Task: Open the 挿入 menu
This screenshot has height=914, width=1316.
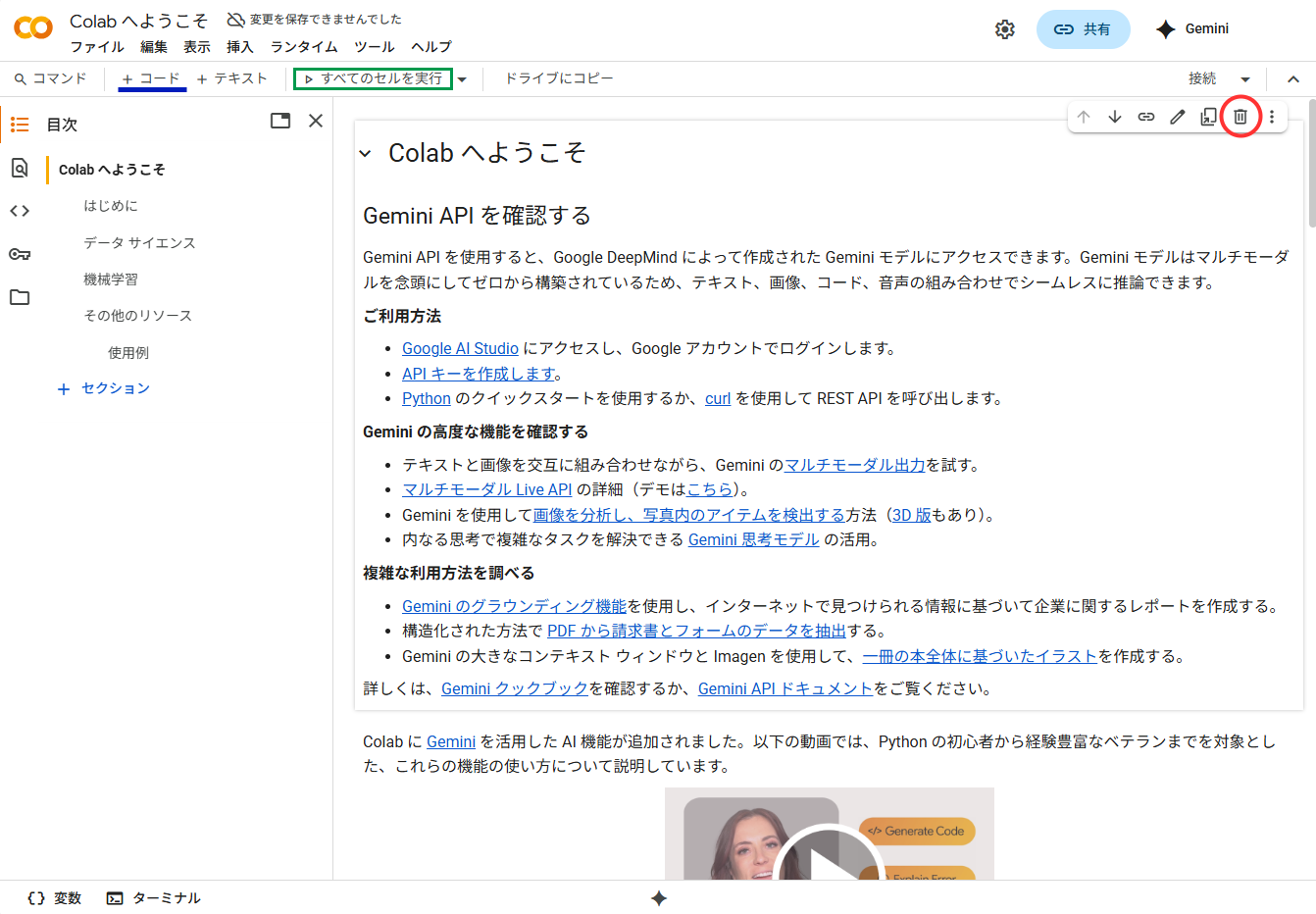Action: click(x=240, y=46)
